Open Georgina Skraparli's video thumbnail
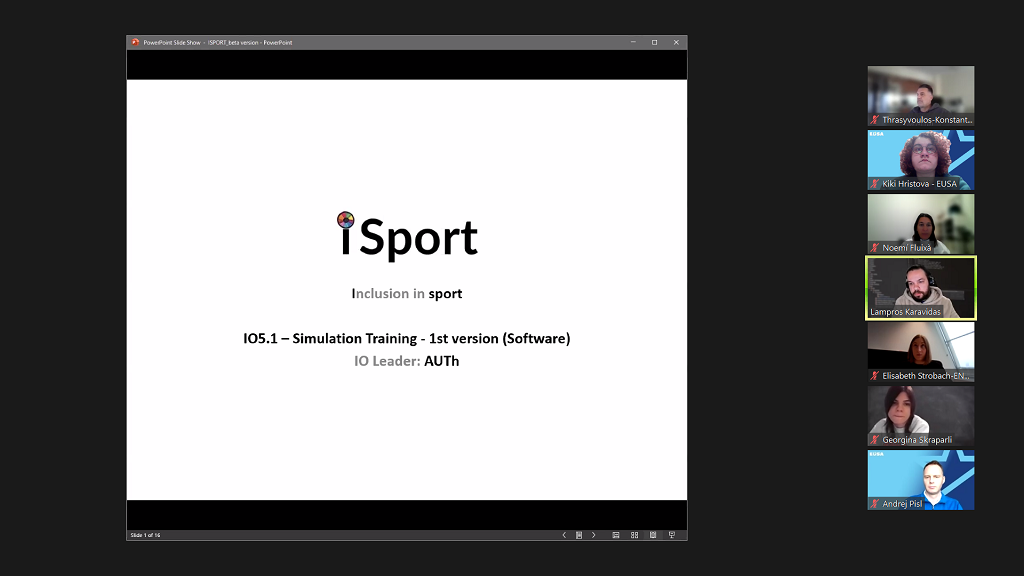This screenshot has width=1024, height=576. tap(920, 416)
